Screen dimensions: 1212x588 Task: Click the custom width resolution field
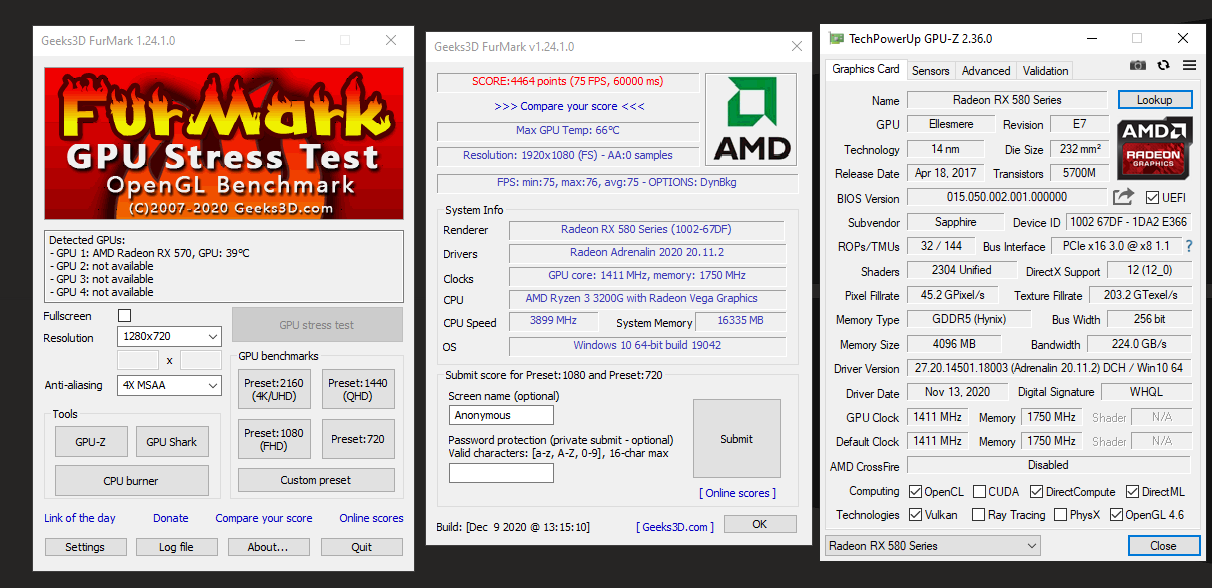click(138, 360)
